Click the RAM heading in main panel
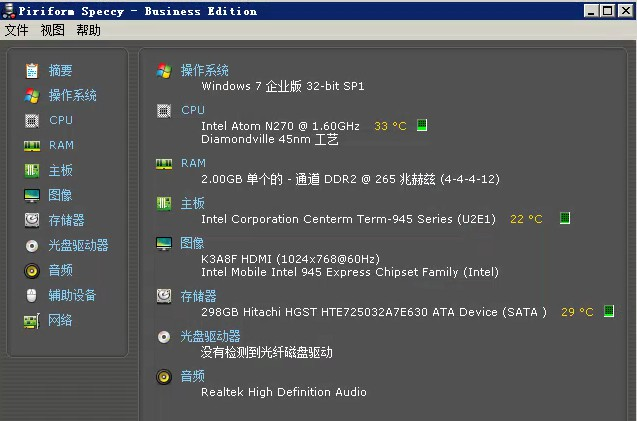Viewport: 637px width, 421px height. click(193, 163)
